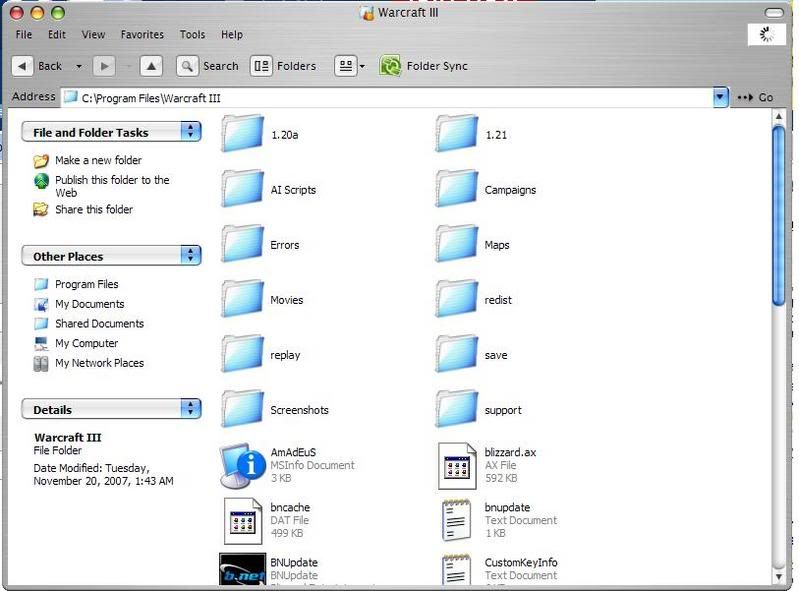
Task: Open the Views dropdown button
Action: pyautogui.click(x=350, y=66)
